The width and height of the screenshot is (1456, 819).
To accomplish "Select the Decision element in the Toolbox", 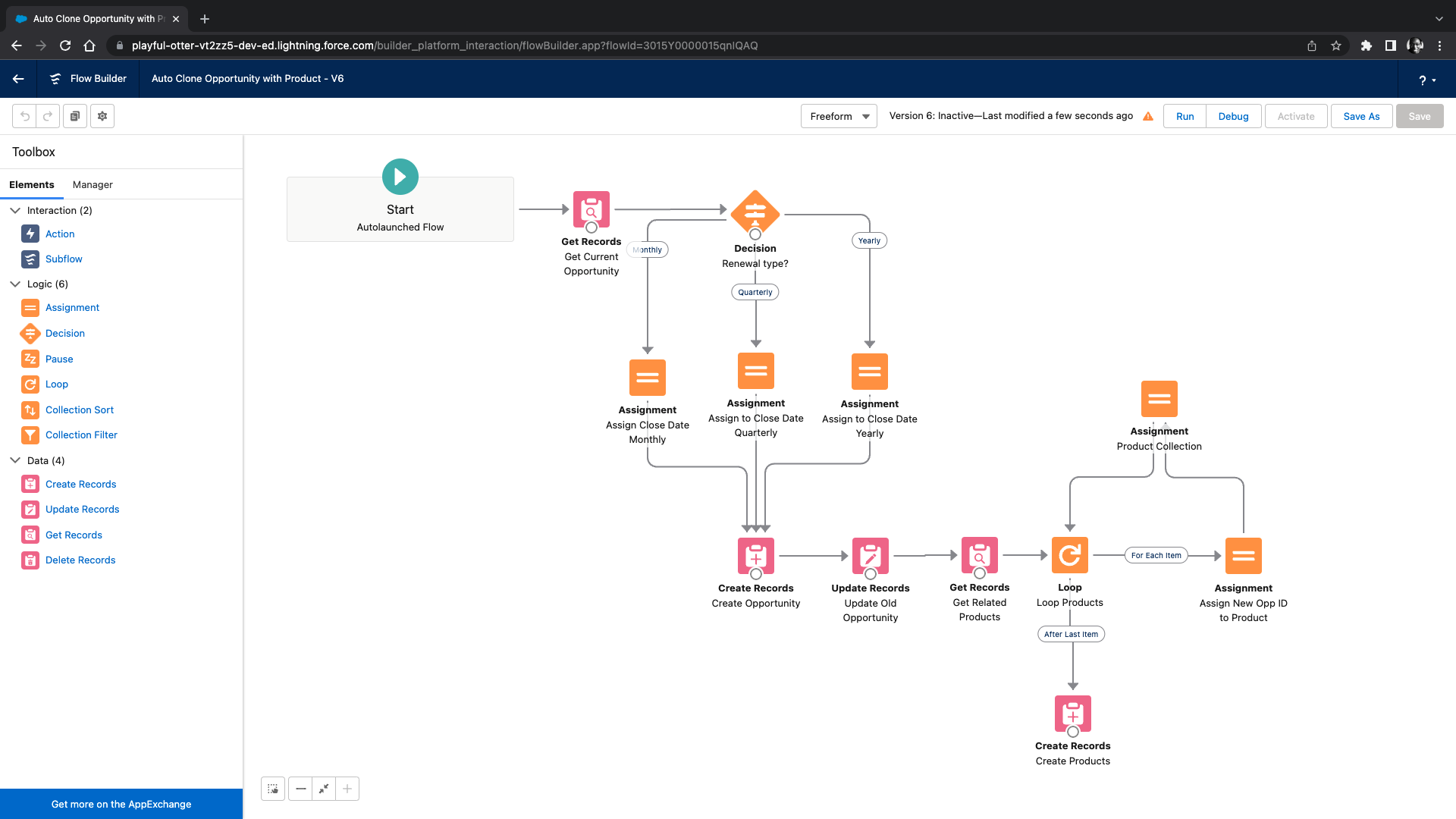I will [x=64, y=333].
